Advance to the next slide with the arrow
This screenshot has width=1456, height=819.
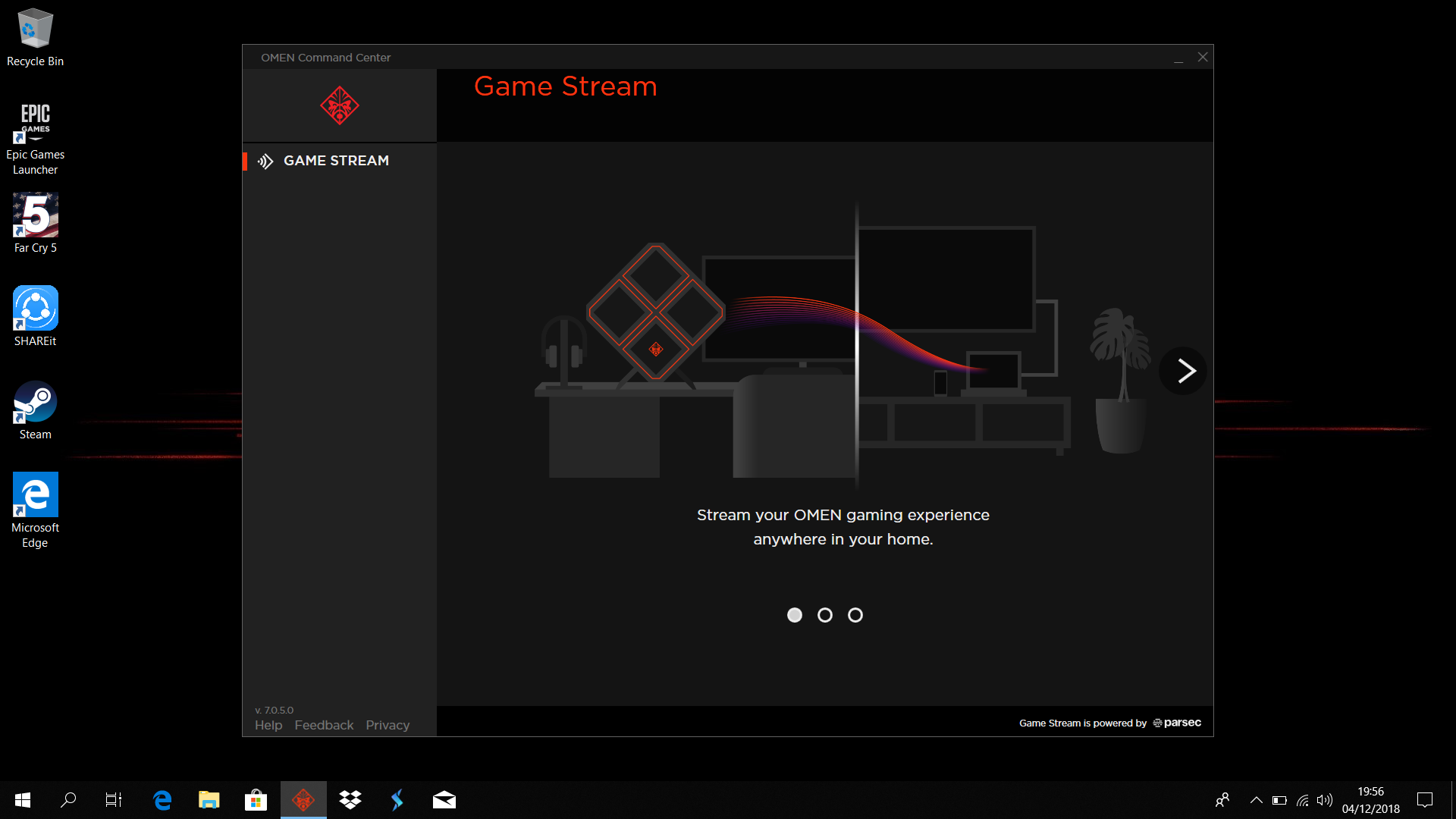click(1182, 371)
